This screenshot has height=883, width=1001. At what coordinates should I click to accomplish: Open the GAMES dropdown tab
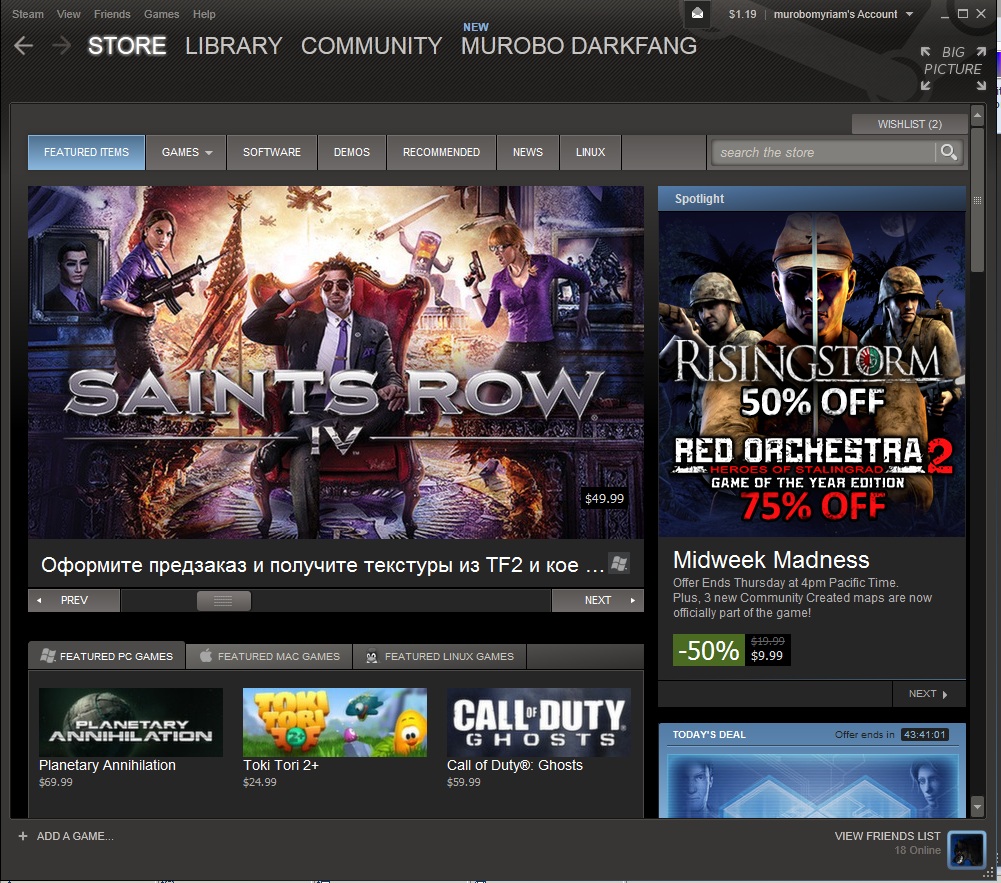(186, 152)
